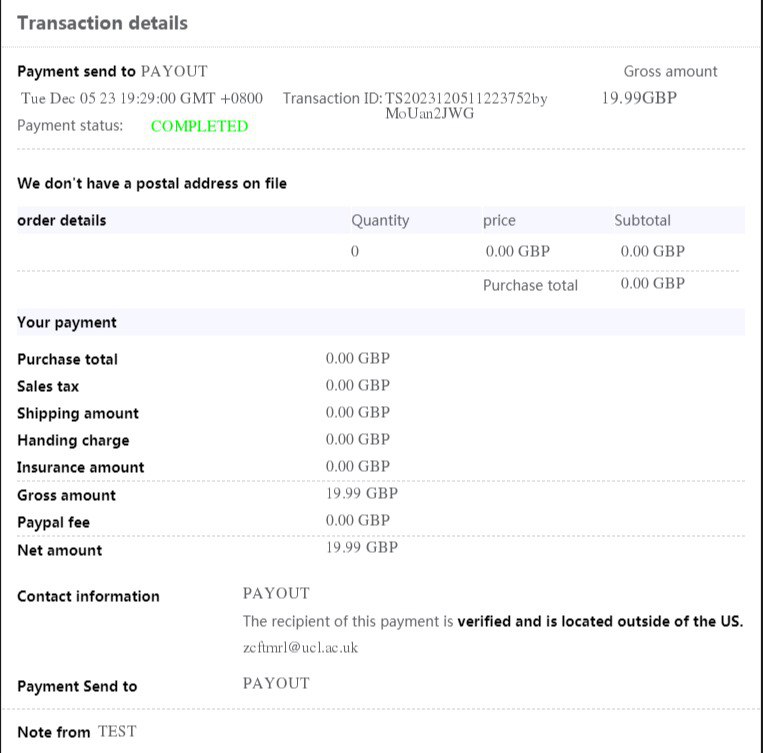This screenshot has height=753, width=763.
Task: Select the Sales tax row label
Action: 48,386
